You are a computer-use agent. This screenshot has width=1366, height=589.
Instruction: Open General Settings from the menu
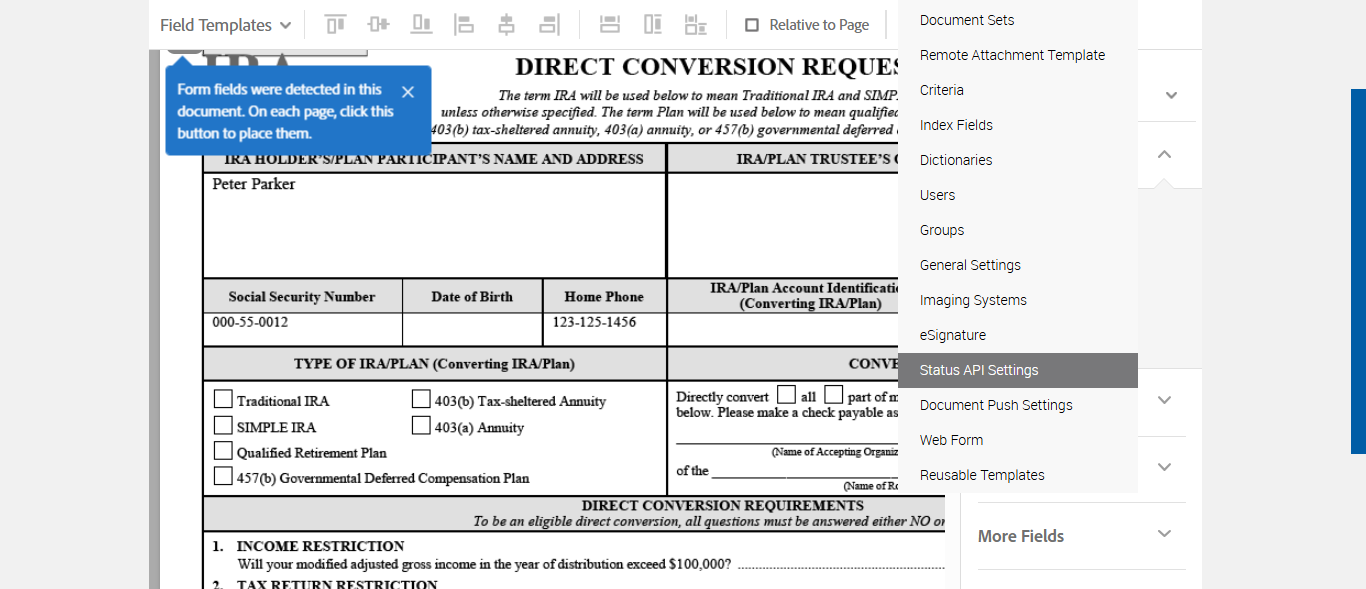(1018, 265)
